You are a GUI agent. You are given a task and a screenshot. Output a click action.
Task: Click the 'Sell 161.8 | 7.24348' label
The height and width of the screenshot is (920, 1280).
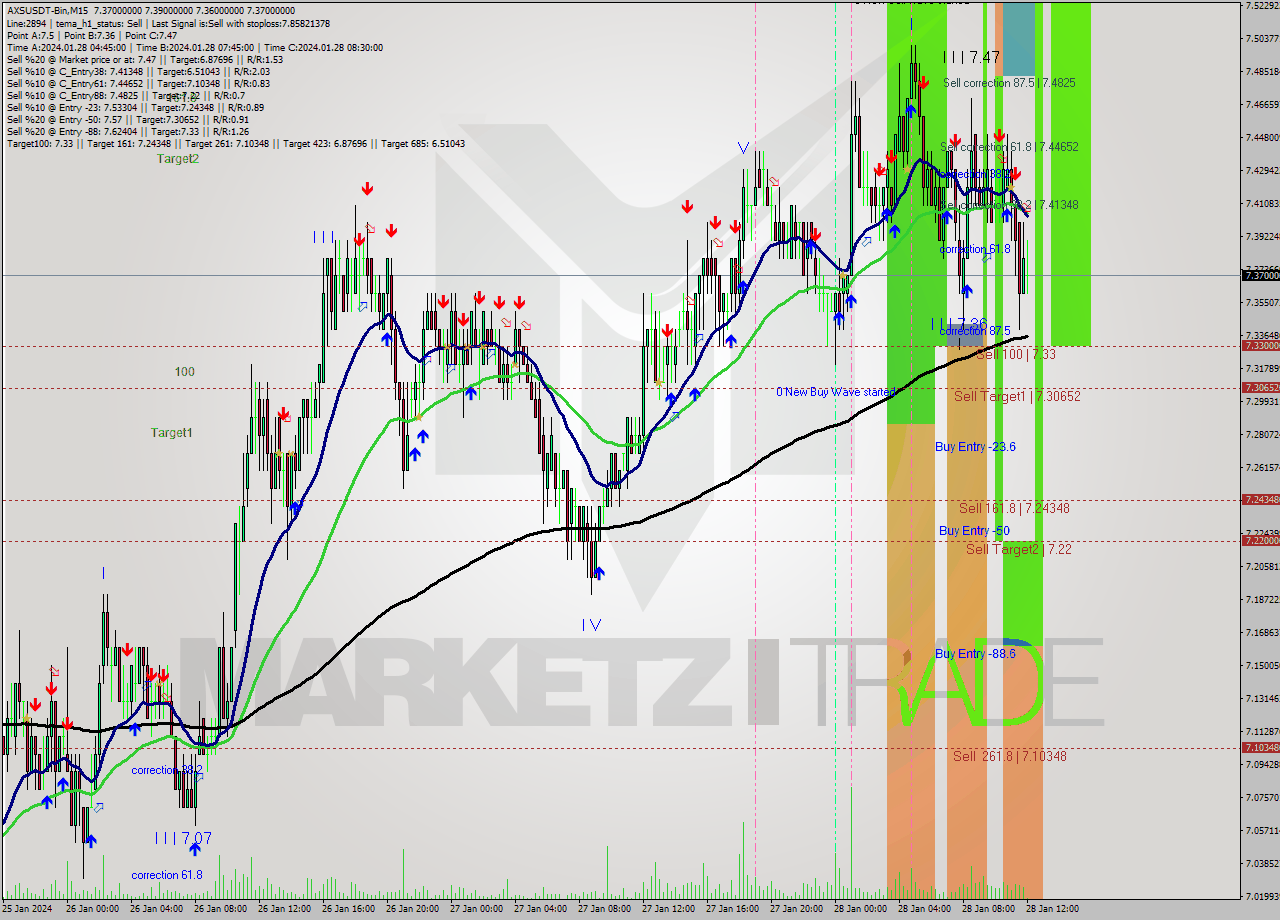(x=1014, y=508)
